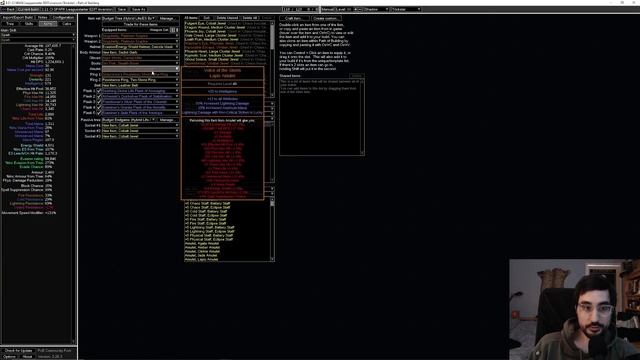This screenshot has width=640, height=360.
Task: Select 'Ghoul Solace, Small Cluster Jewel' item
Action: click(212, 60)
